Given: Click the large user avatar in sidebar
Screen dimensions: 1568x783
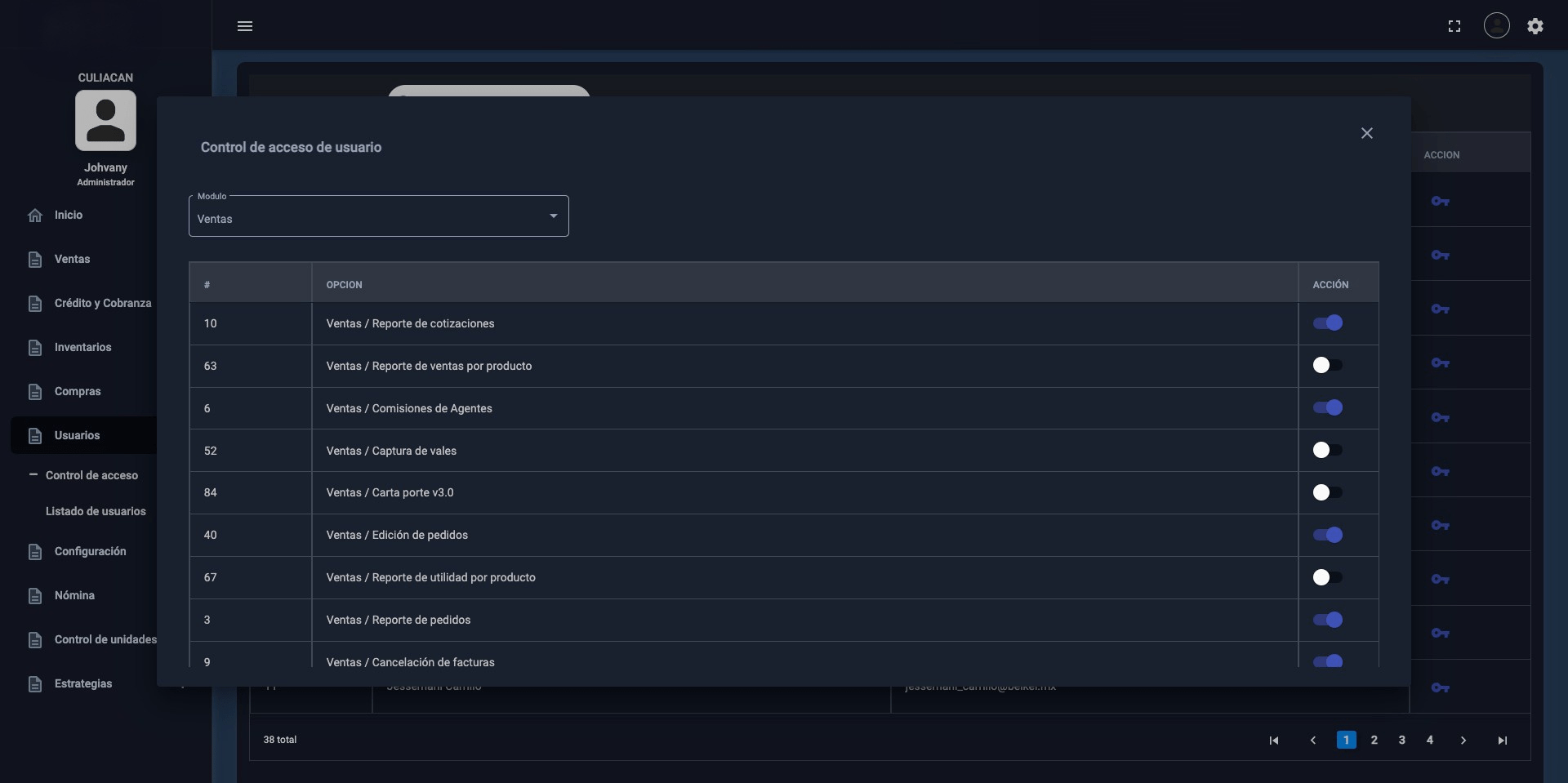Looking at the screenshot, I should tap(105, 120).
